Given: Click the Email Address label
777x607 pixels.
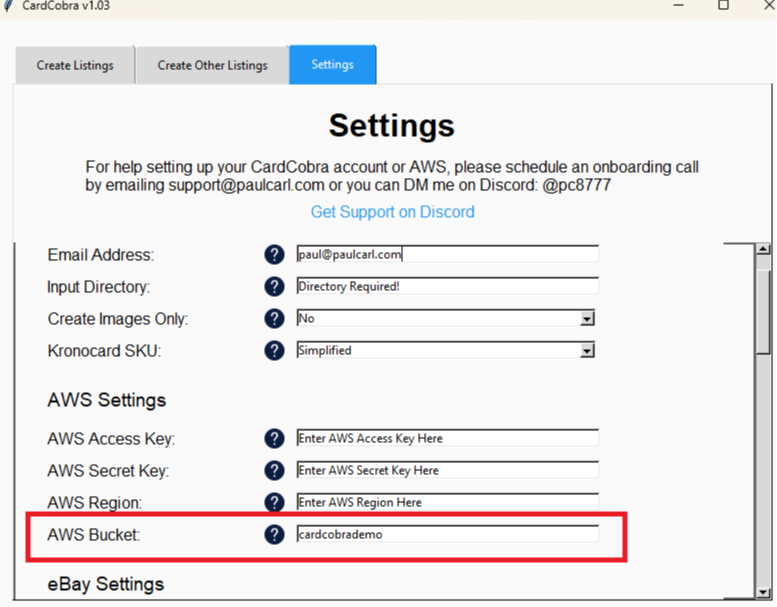Looking at the screenshot, I should click(101, 255).
